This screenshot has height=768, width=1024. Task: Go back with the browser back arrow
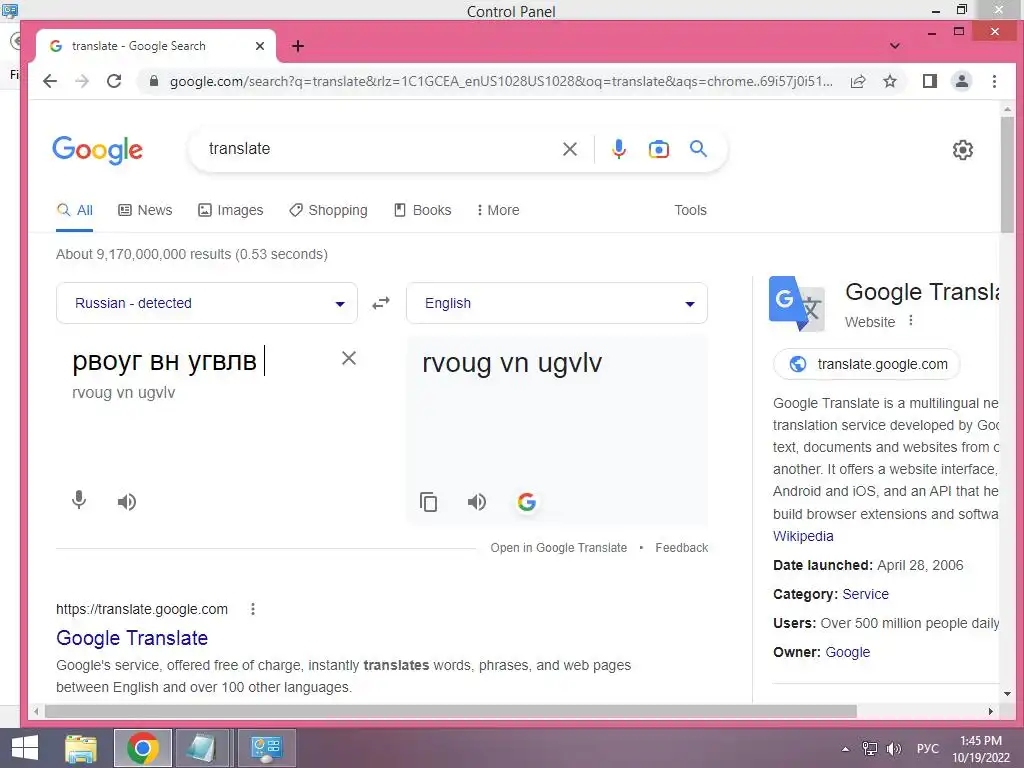click(x=50, y=81)
